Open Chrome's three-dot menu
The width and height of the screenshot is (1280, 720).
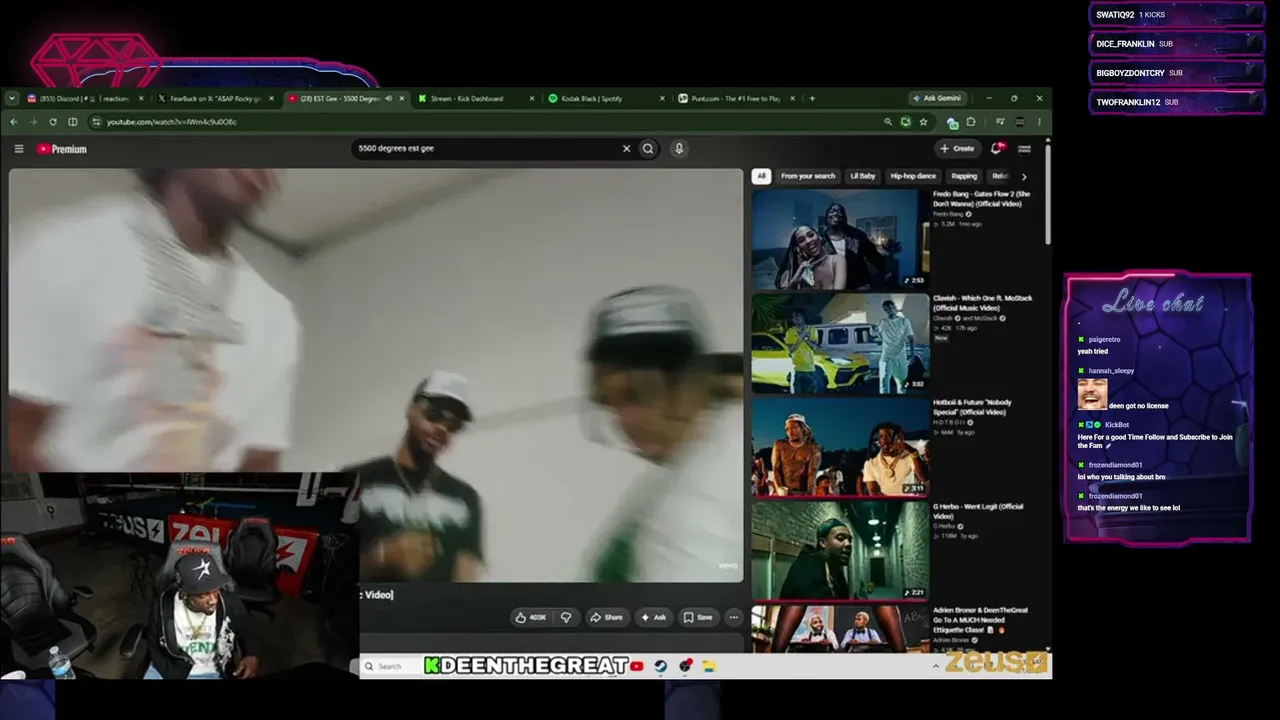(1039, 122)
